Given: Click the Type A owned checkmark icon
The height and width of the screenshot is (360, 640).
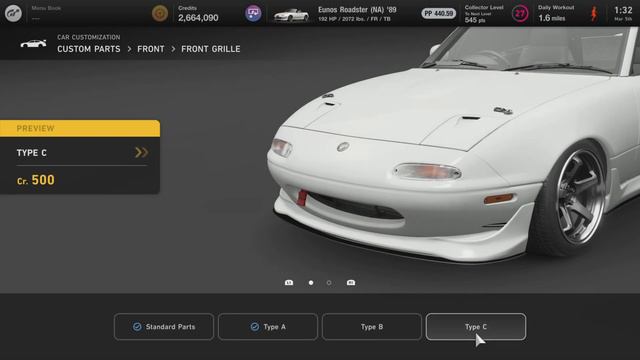Looking at the screenshot, I should click(255, 327).
